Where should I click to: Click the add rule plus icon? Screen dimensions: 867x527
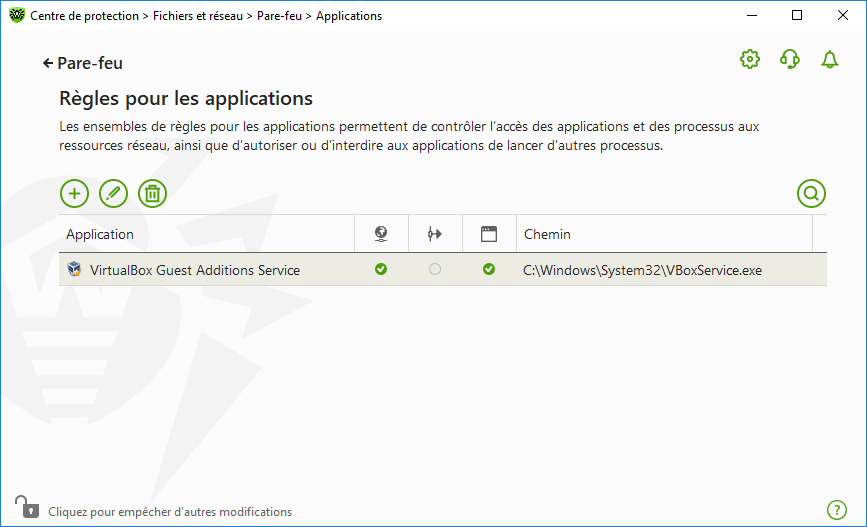(75, 193)
